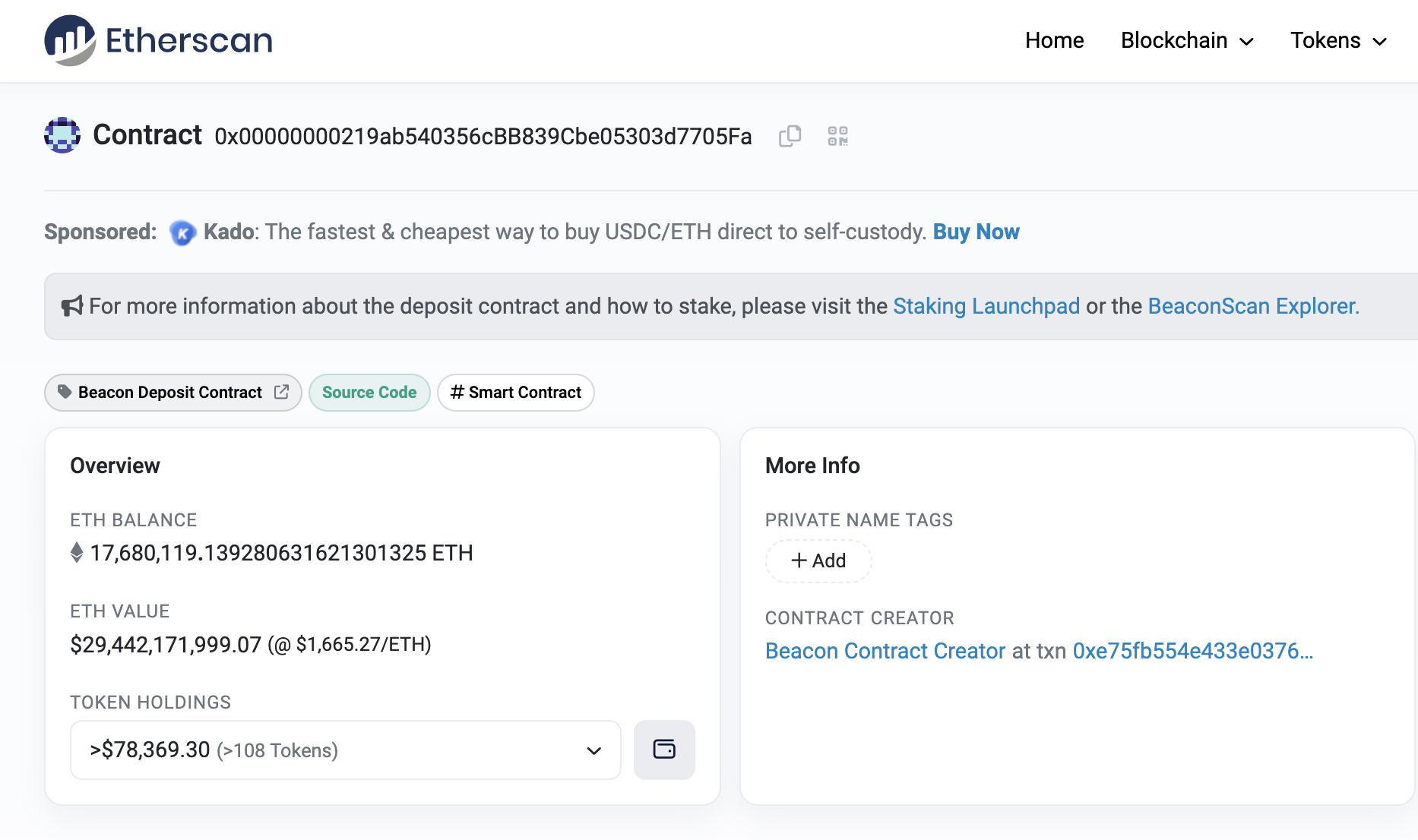Screen dimensions: 1418x840
Task: Click the ETH balance value 17,680,119.139
Action: coord(281,553)
